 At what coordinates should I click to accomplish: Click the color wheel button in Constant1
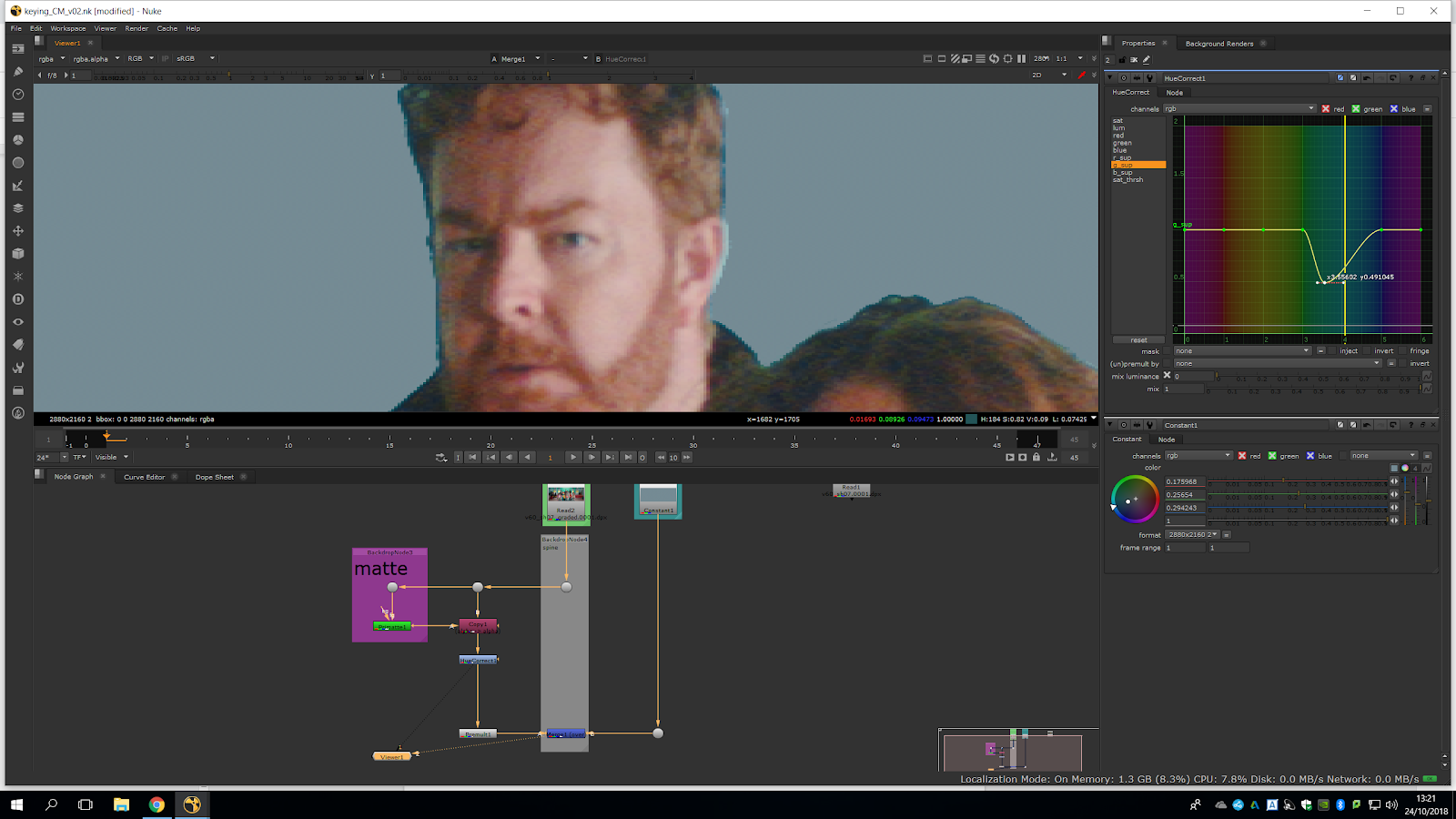point(1404,468)
